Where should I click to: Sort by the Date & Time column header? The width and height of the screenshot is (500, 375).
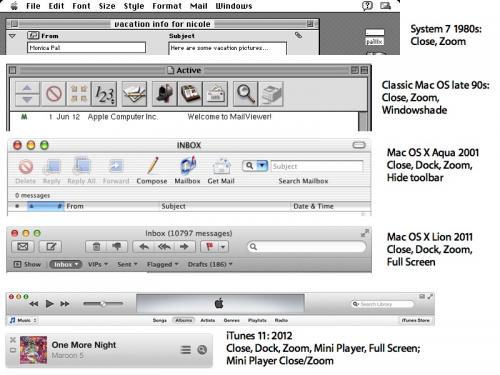(x=330, y=206)
